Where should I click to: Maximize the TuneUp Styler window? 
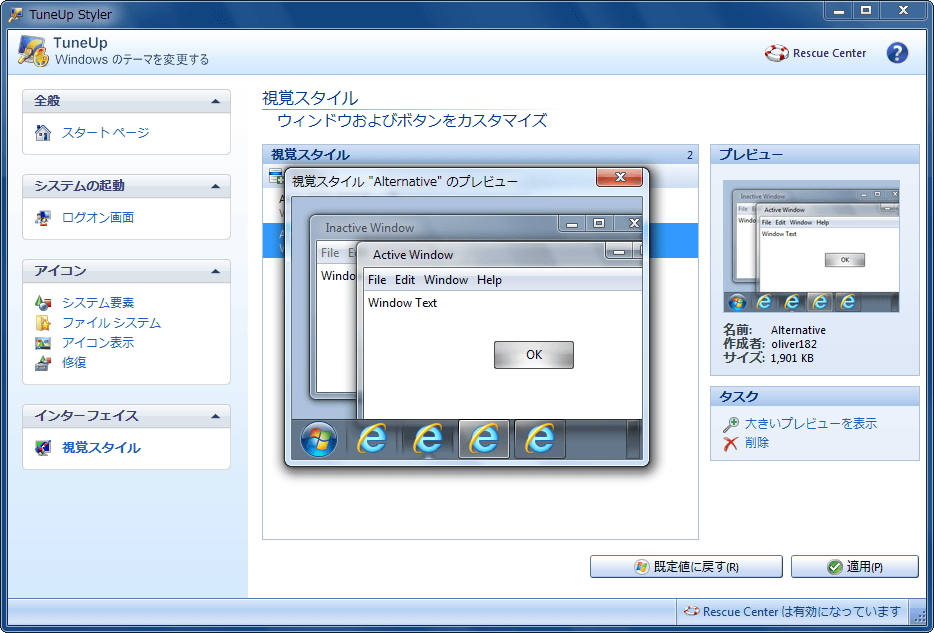point(866,10)
